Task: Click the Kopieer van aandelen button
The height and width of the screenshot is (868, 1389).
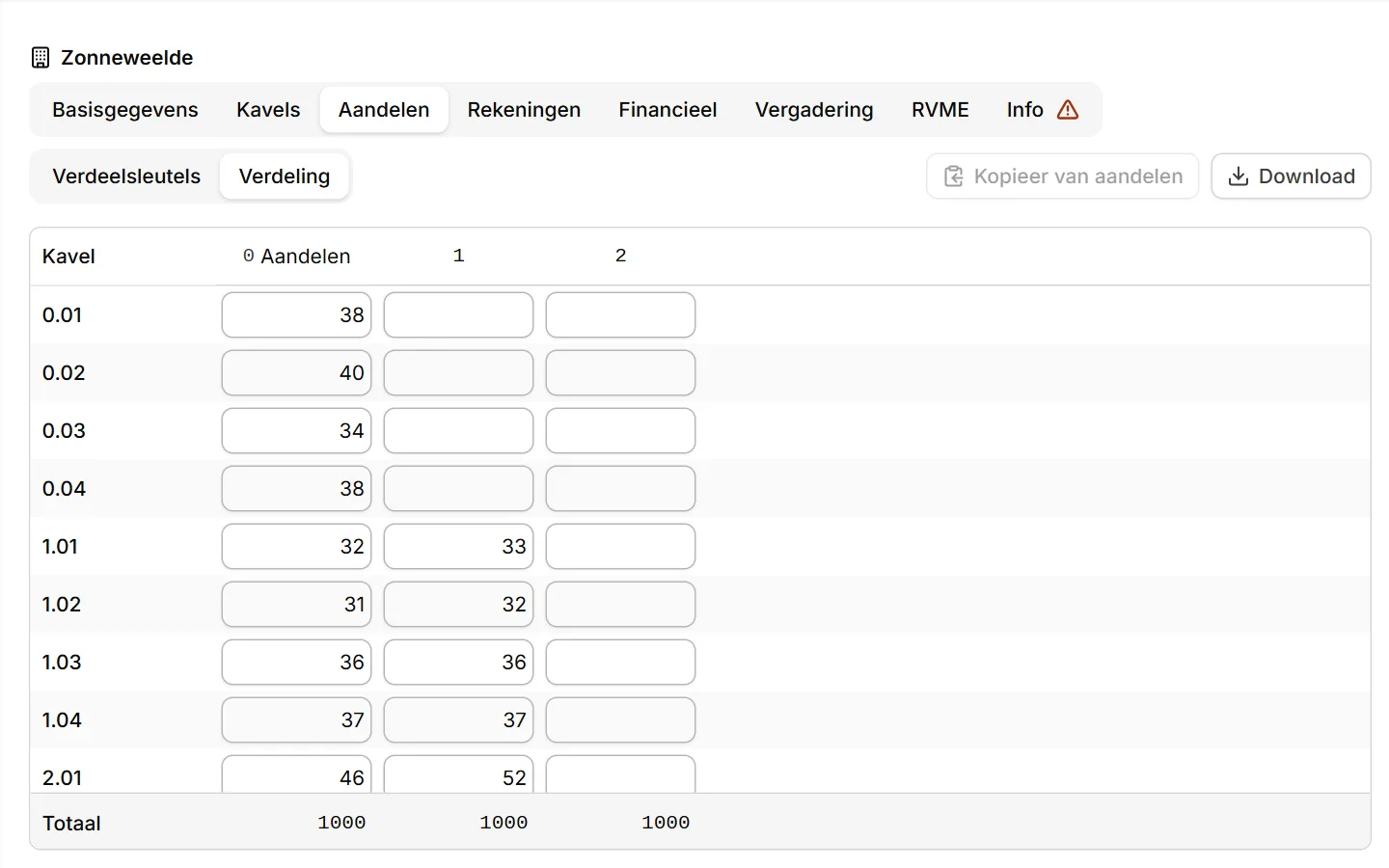Action: coord(1063,176)
